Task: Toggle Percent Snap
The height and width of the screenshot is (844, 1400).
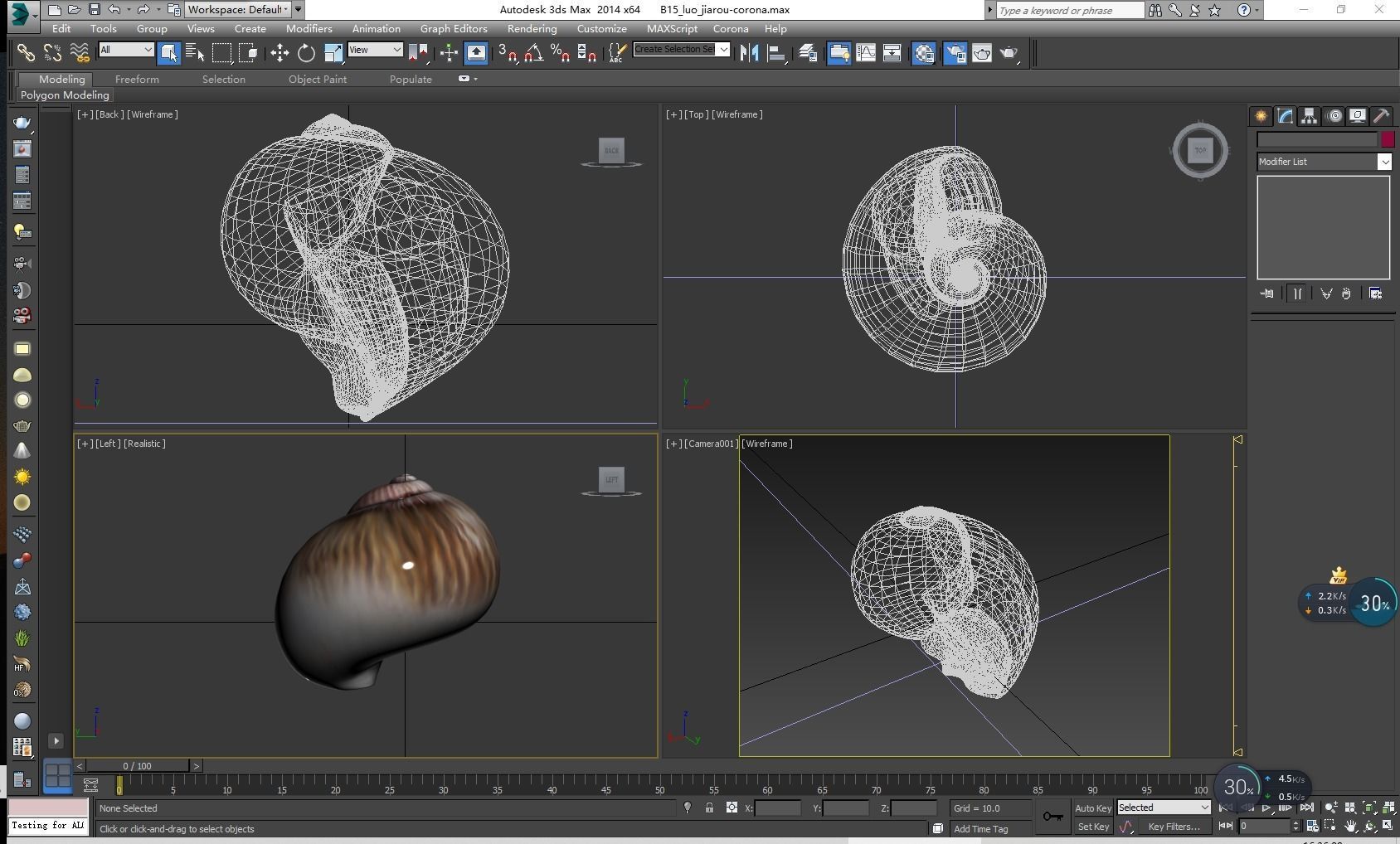Action: (561, 53)
